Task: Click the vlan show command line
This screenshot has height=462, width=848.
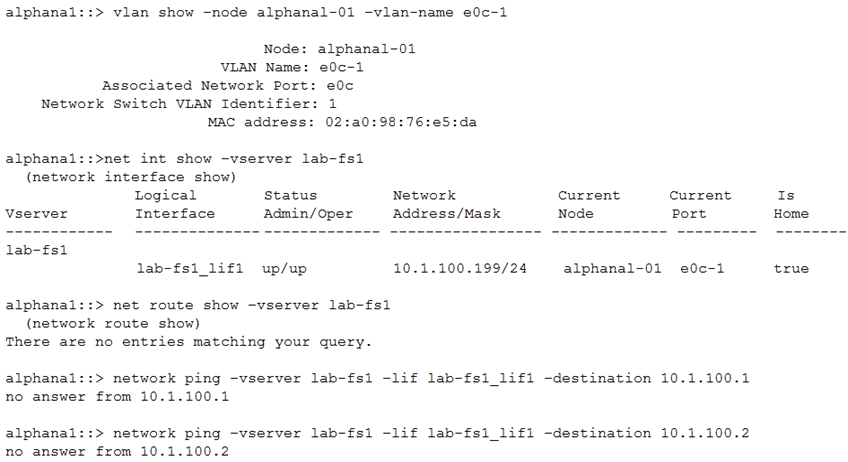Action: click(256, 12)
